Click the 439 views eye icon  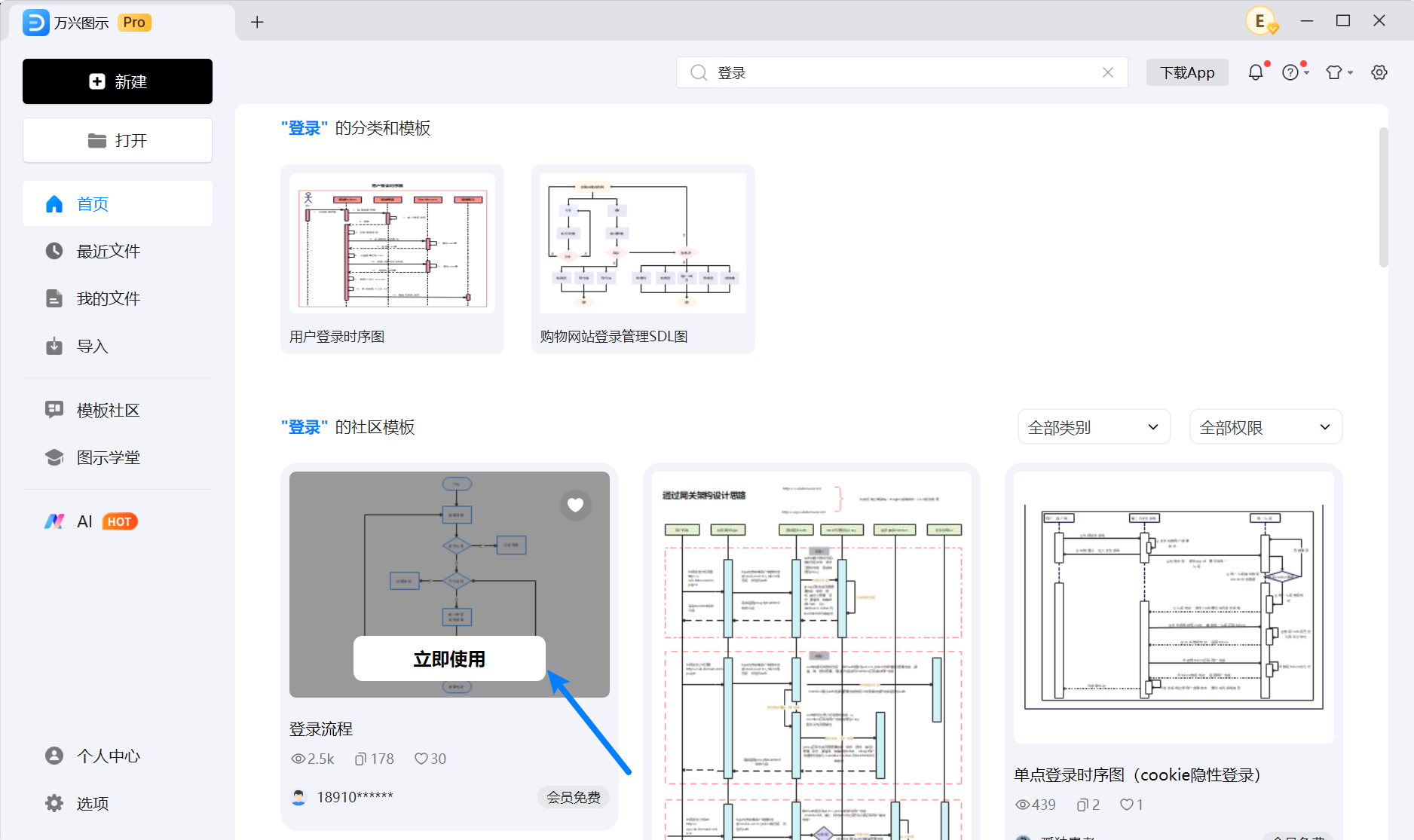[x=1023, y=805]
